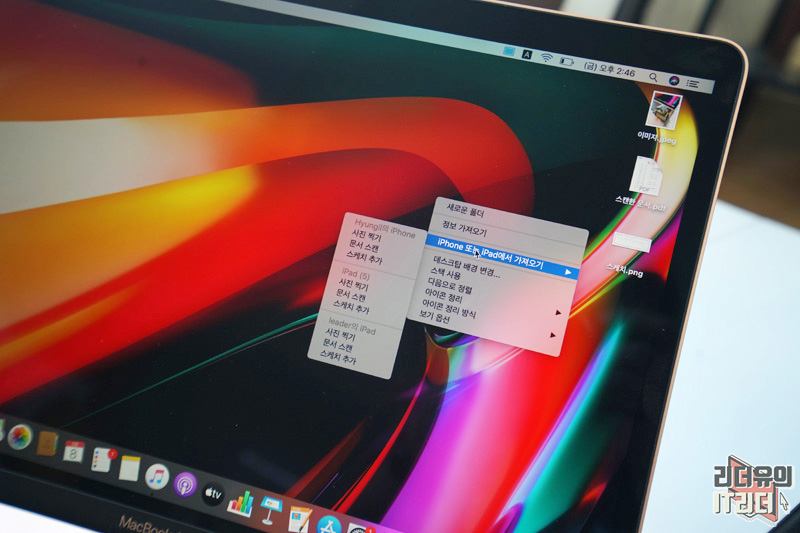Select 스케치 추가 under iPad (5)
This screenshot has height=533, width=800.
(x=351, y=307)
